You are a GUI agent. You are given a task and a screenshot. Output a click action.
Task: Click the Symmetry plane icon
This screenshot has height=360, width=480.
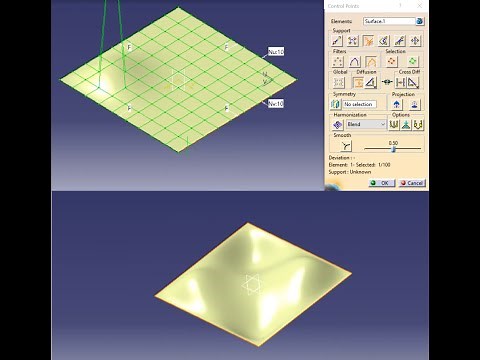coord(335,104)
